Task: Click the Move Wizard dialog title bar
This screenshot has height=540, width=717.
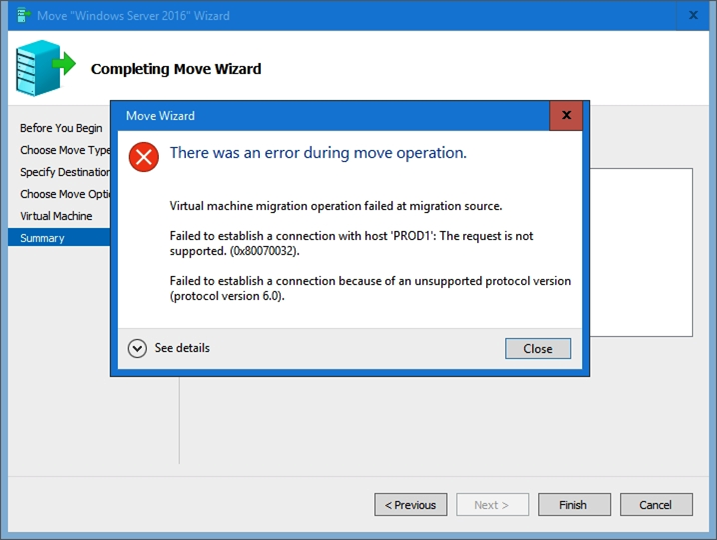Action: [x=330, y=116]
